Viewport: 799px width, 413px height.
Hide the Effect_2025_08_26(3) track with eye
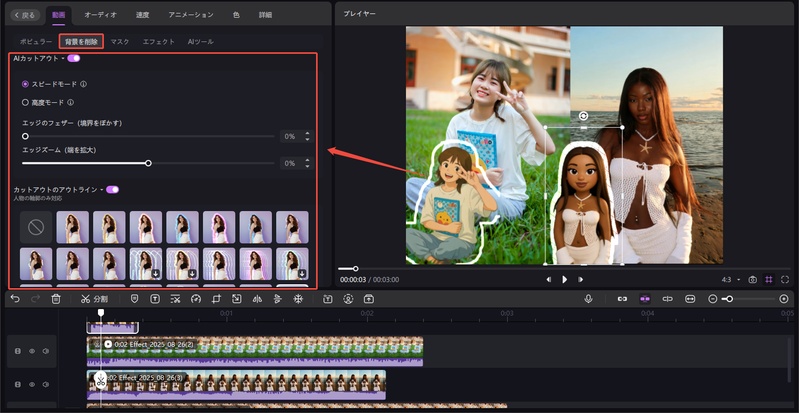point(32,384)
